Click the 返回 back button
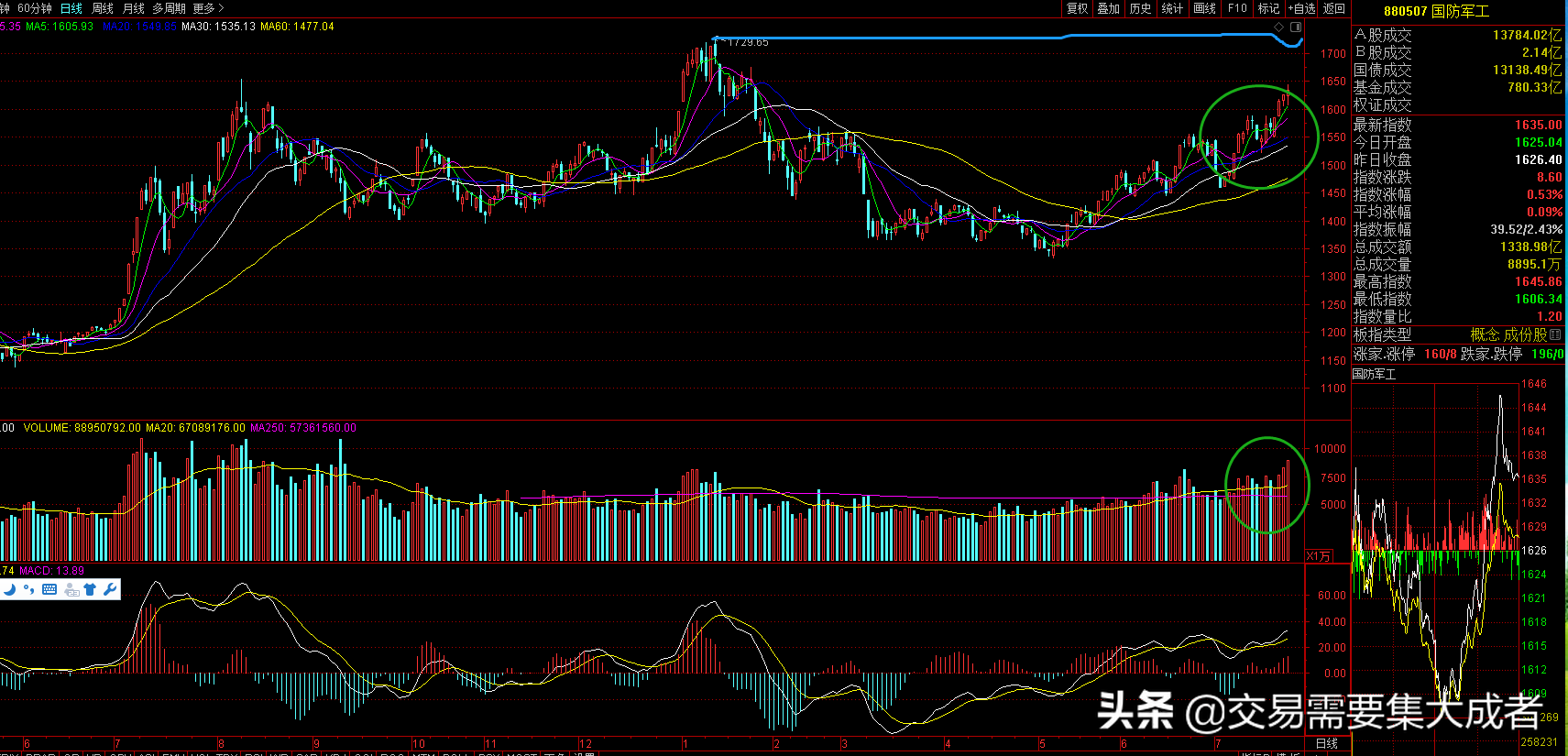This screenshot has width=1568, height=756. [1334, 8]
